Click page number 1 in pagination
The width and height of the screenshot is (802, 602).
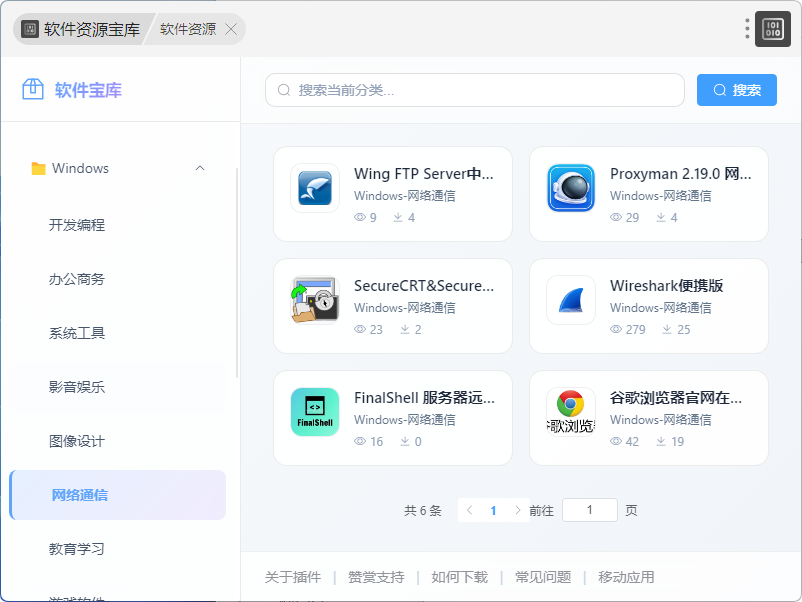pos(494,510)
